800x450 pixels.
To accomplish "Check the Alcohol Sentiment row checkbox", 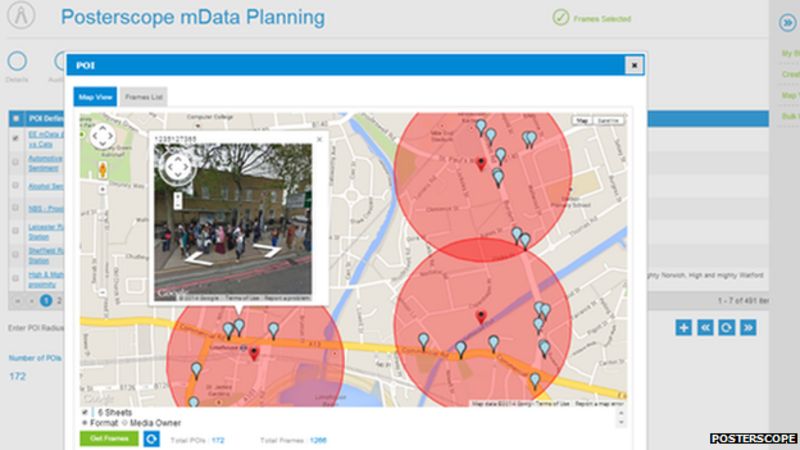I will pyautogui.click(x=15, y=185).
